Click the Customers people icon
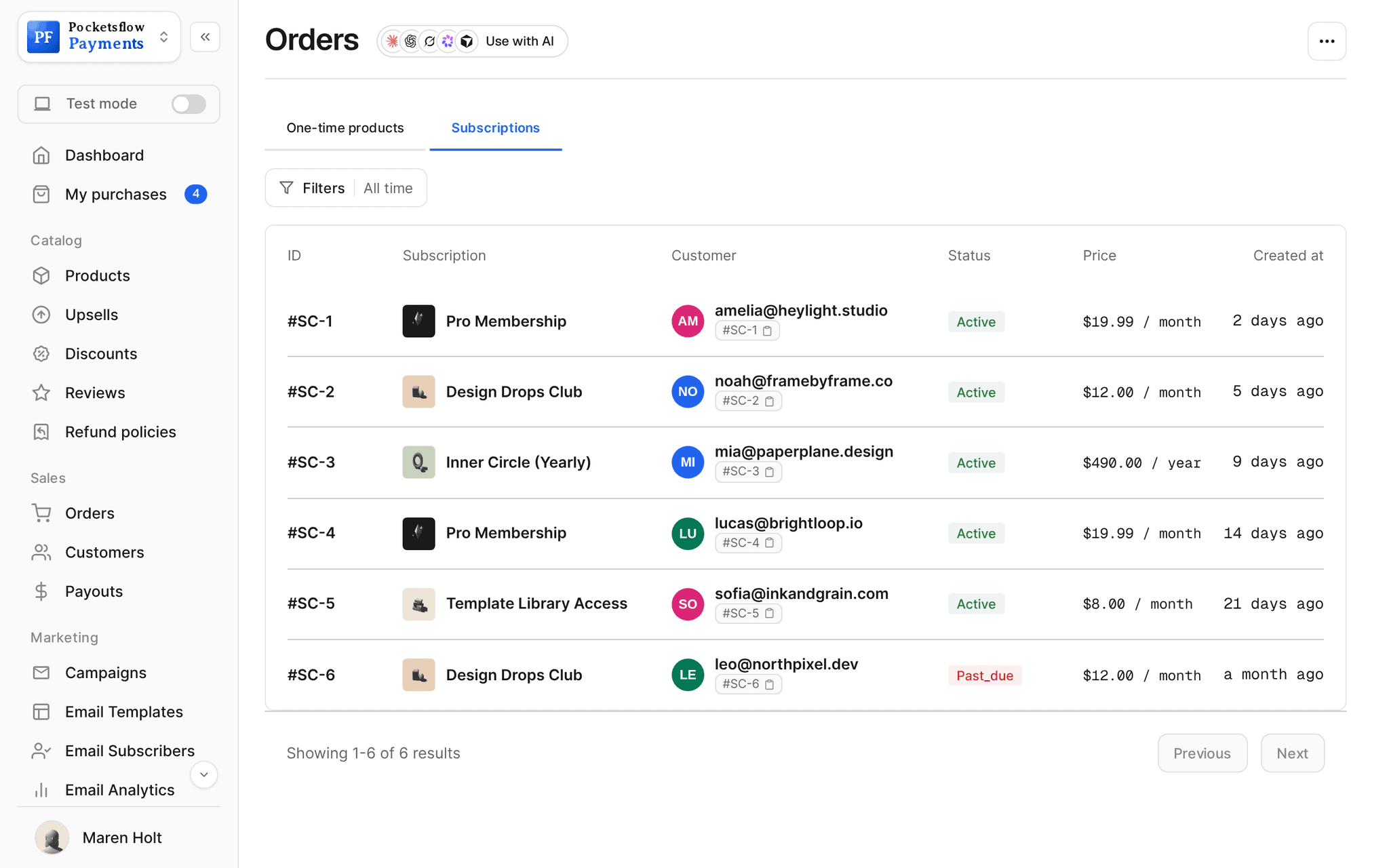This screenshot has height=868, width=1389. click(41, 553)
